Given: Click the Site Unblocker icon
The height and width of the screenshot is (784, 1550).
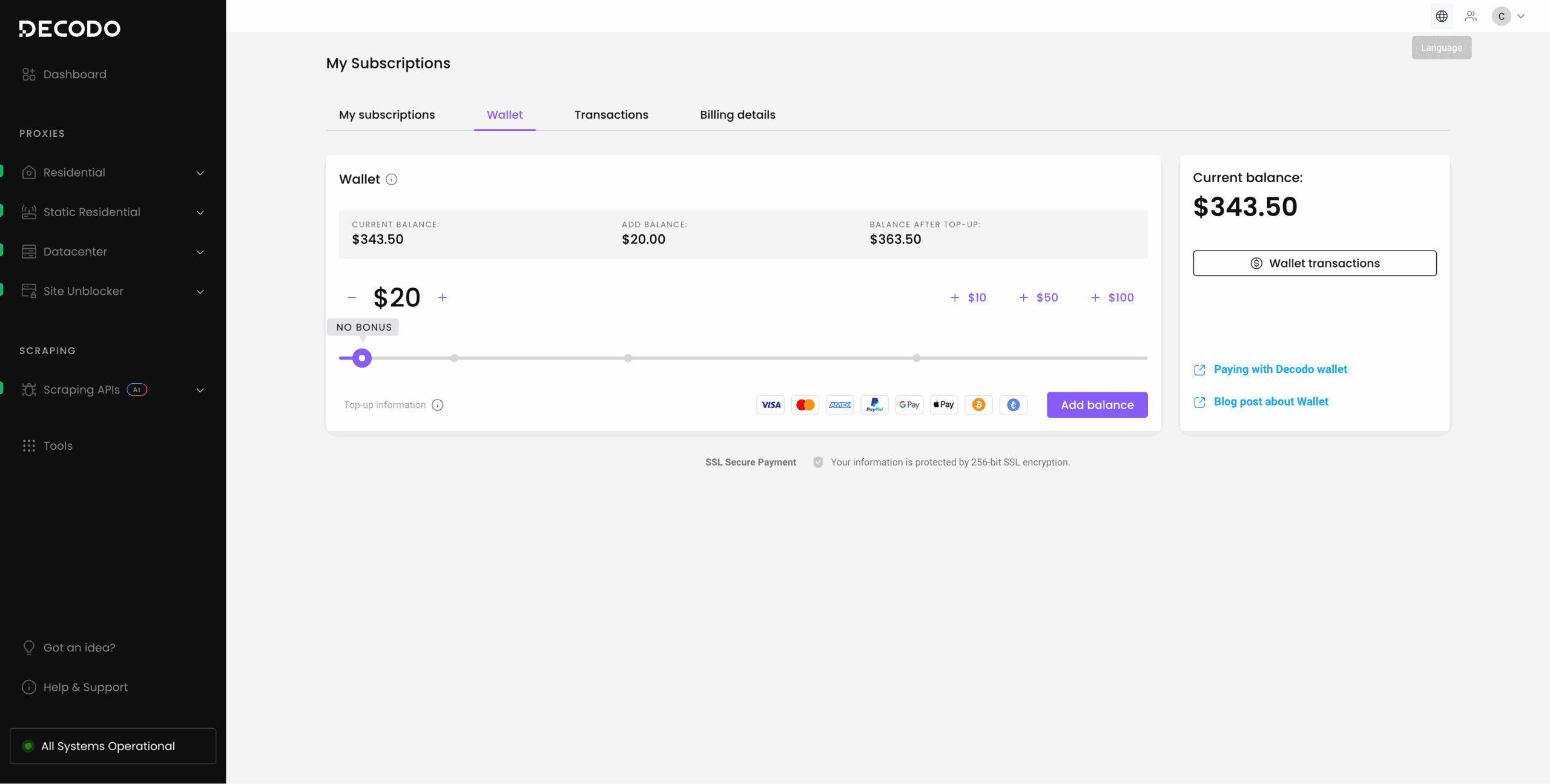Looking at the screenshot, I should [x=29, y=291].
